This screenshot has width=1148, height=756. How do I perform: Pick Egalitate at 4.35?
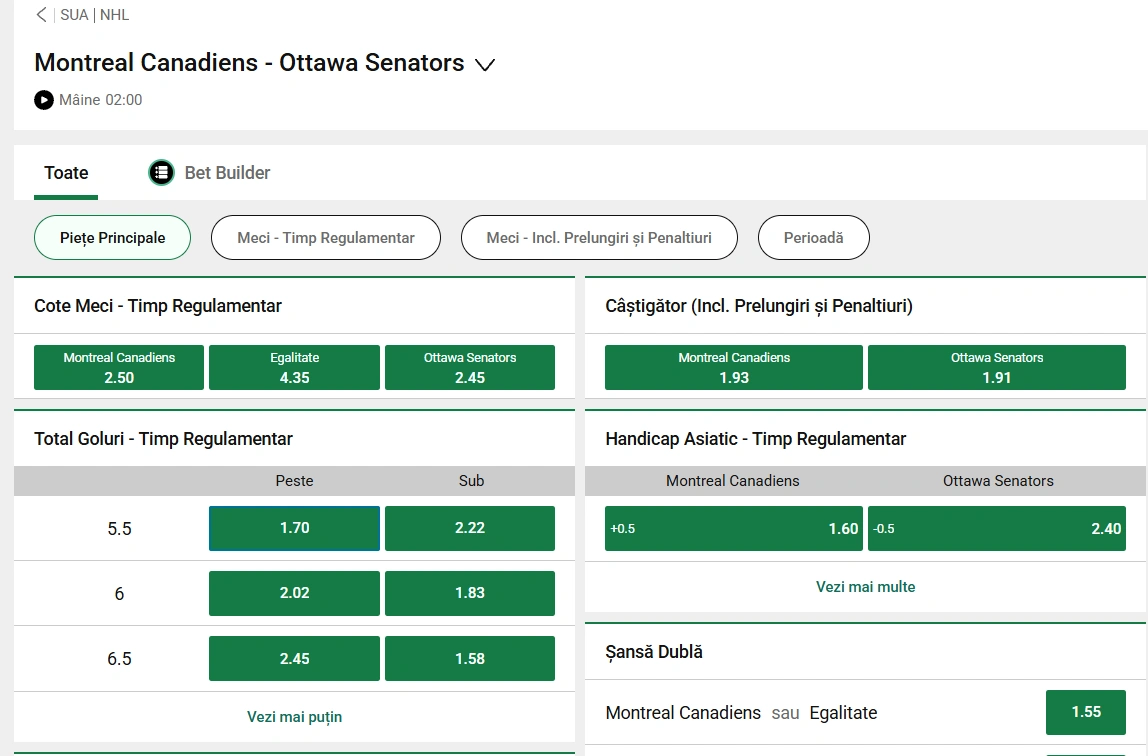[293, 367]
